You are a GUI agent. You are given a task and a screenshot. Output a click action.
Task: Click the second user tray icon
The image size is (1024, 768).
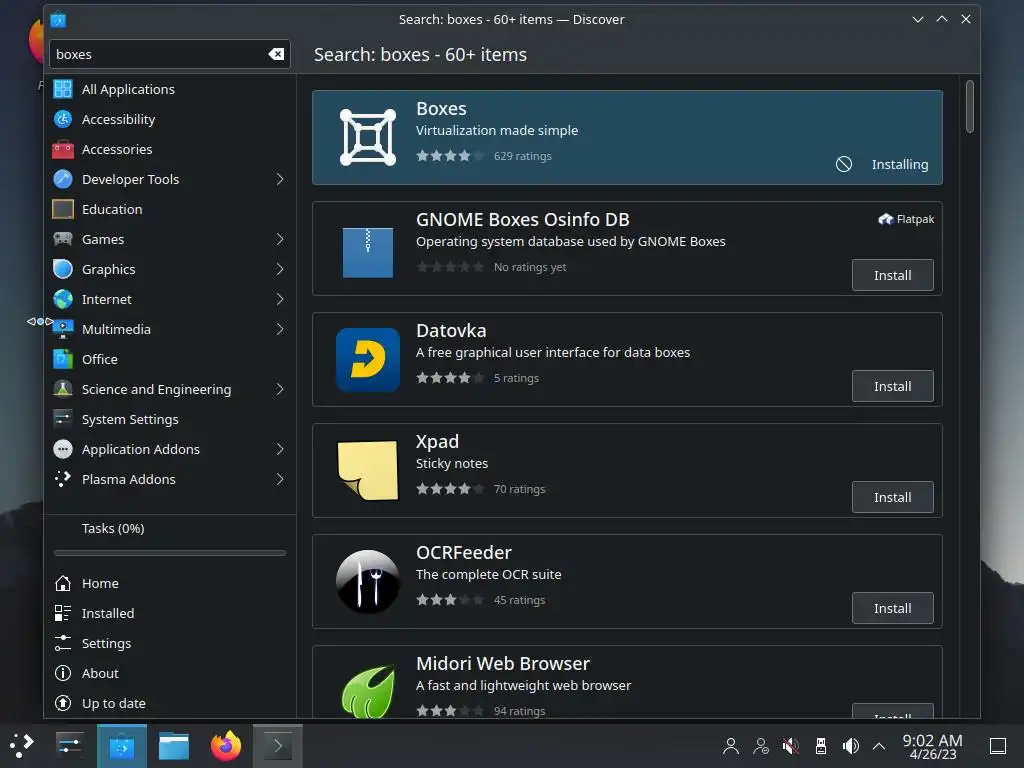761,746
